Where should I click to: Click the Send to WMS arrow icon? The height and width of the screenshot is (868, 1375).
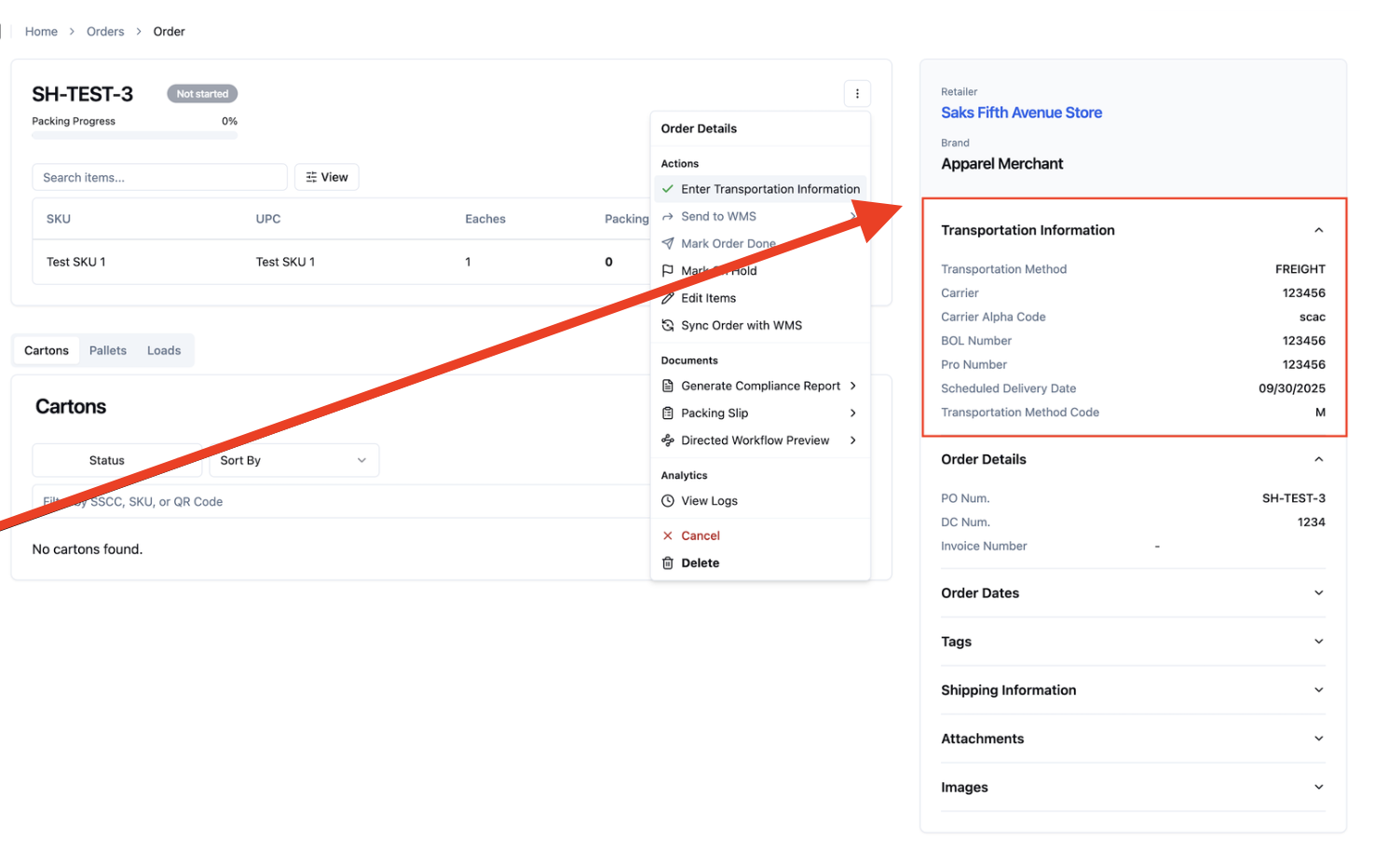(667, 216)
